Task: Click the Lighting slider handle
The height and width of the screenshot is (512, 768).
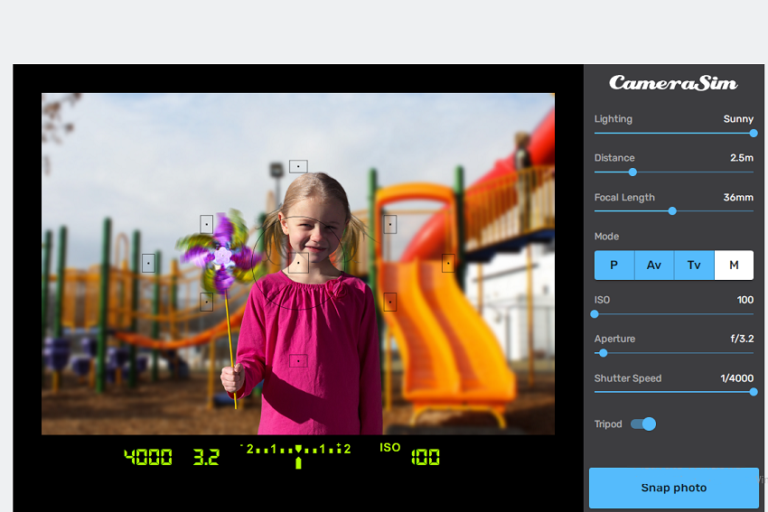Action: coord(753,133)
